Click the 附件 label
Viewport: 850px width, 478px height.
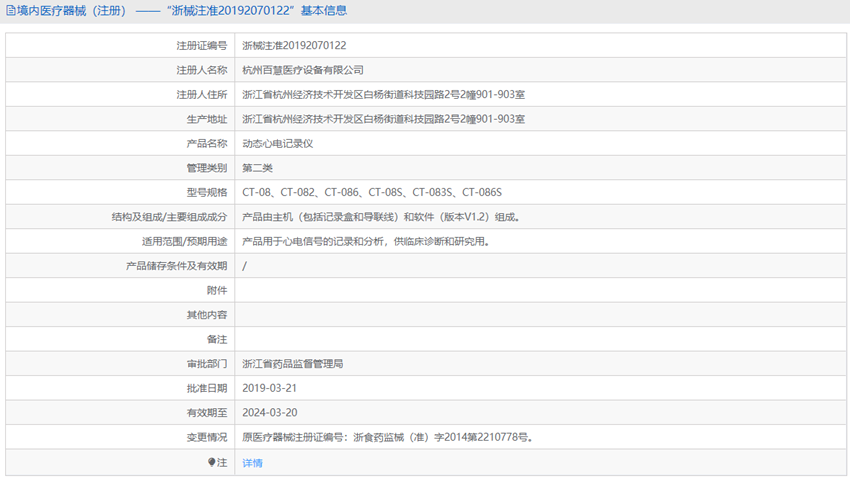(217, 290)
